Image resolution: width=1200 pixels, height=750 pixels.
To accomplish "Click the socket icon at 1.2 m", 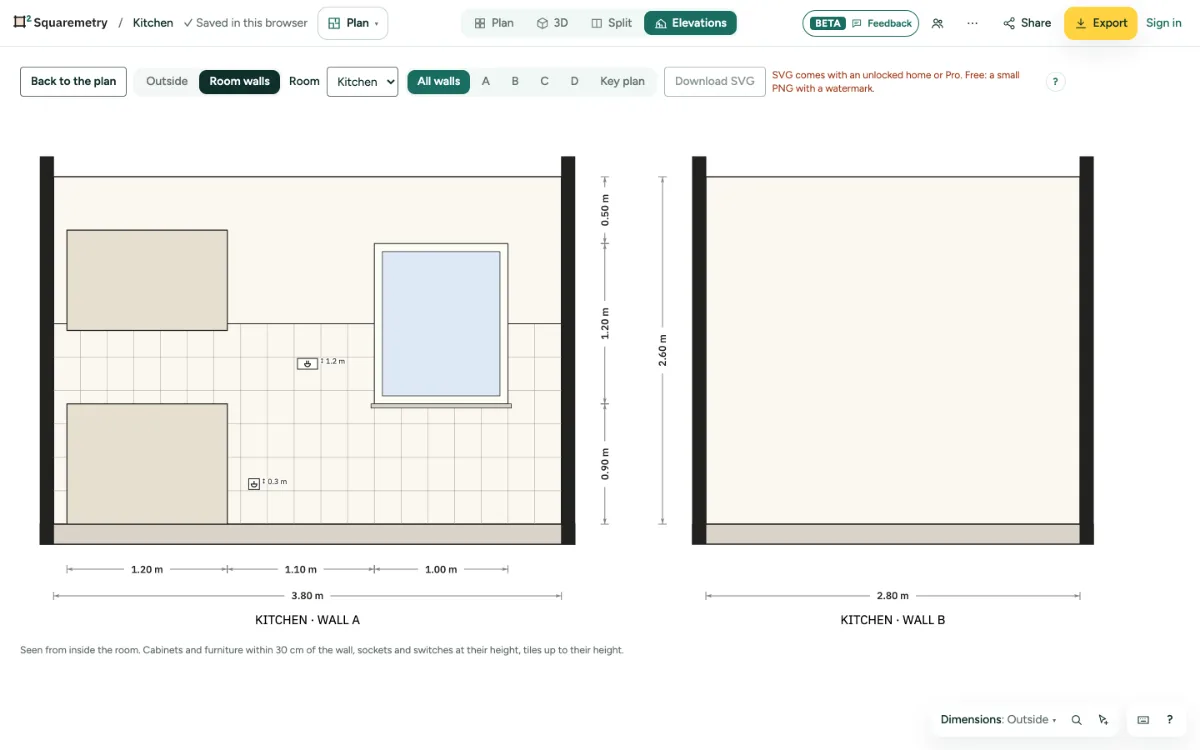I will pos(307,363).
